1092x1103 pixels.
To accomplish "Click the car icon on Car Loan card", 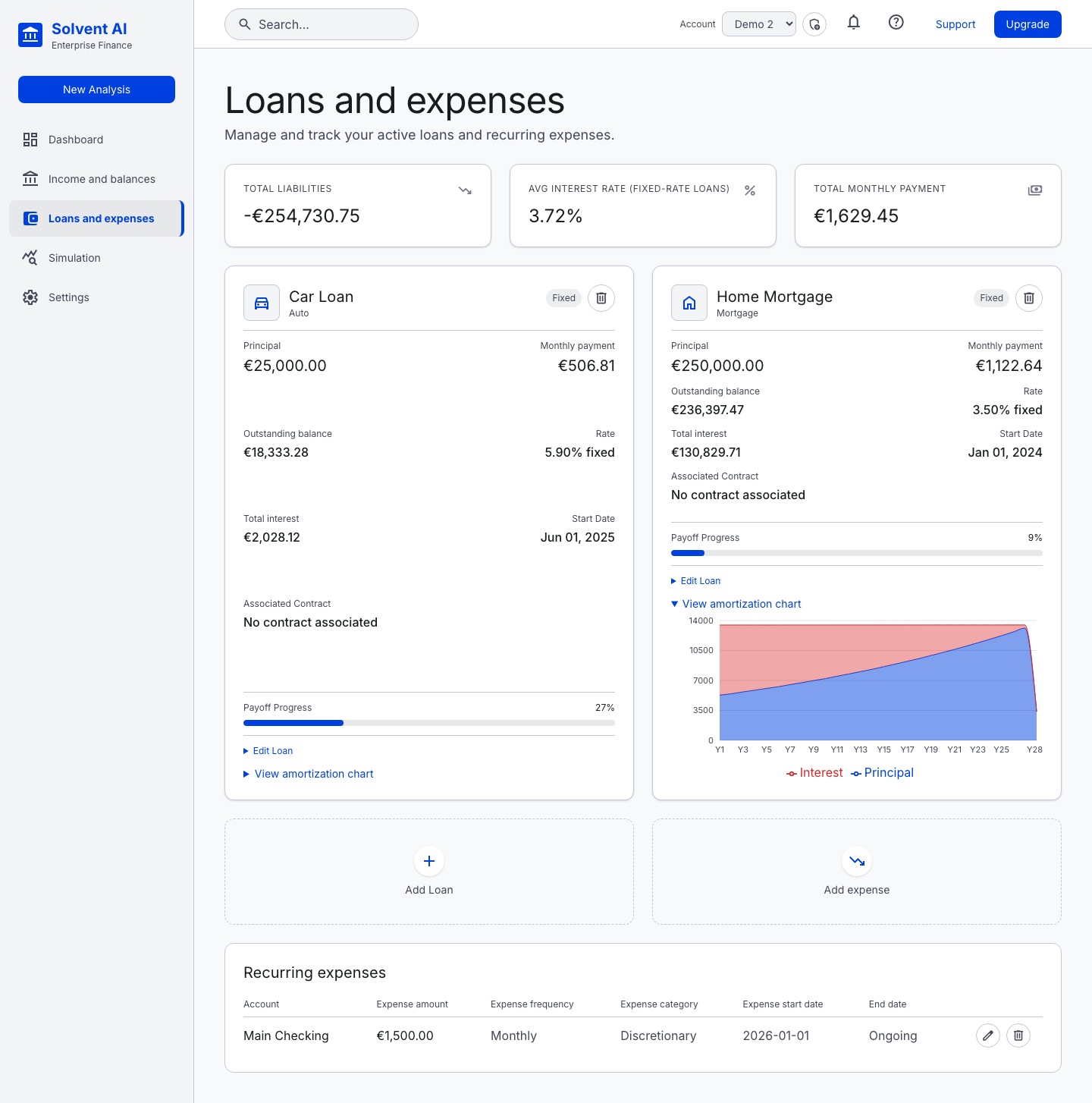I will pyautogui.click(x=262, y=303).
